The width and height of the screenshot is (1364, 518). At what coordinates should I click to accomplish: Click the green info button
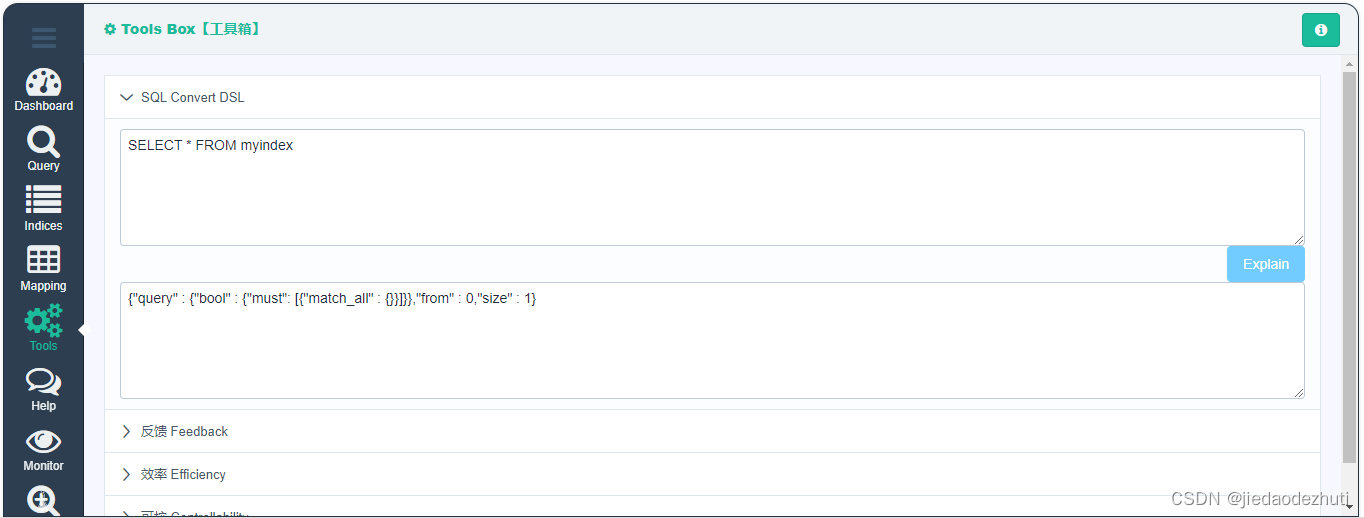click(x=1321, y=30)
